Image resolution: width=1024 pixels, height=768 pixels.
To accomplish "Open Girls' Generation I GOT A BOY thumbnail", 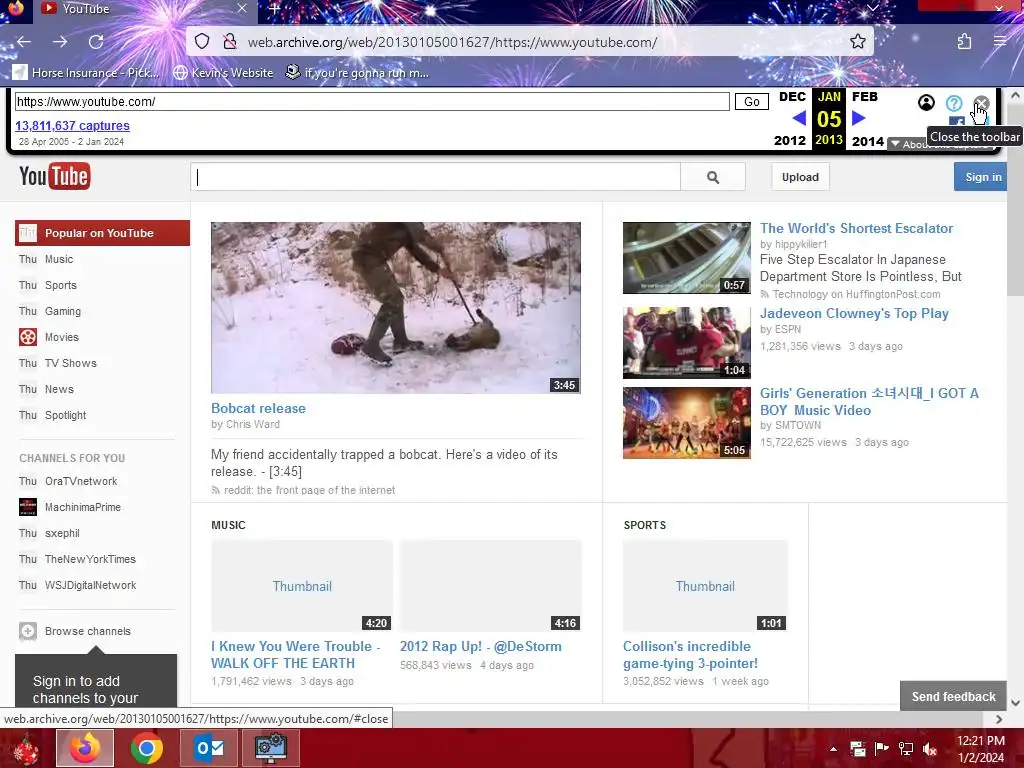I will pyautogui.click(x=686, y=423).
